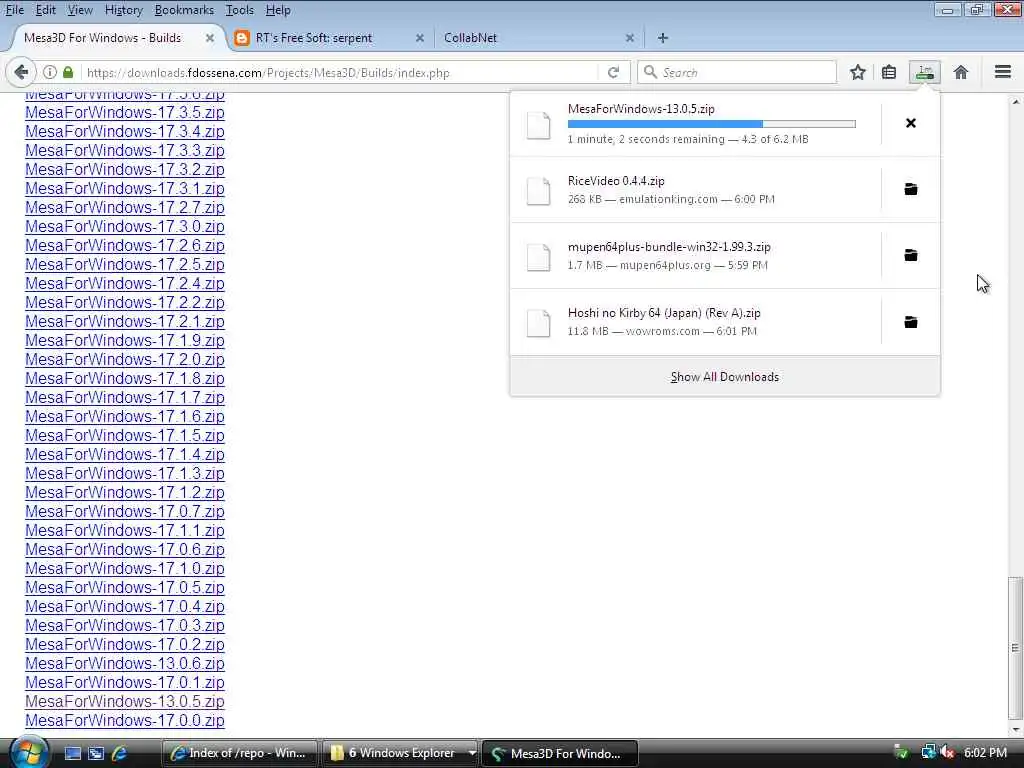
Task: Click the scrollbar down arrow
Action: pyautogui.click(x=1015, y=730)
